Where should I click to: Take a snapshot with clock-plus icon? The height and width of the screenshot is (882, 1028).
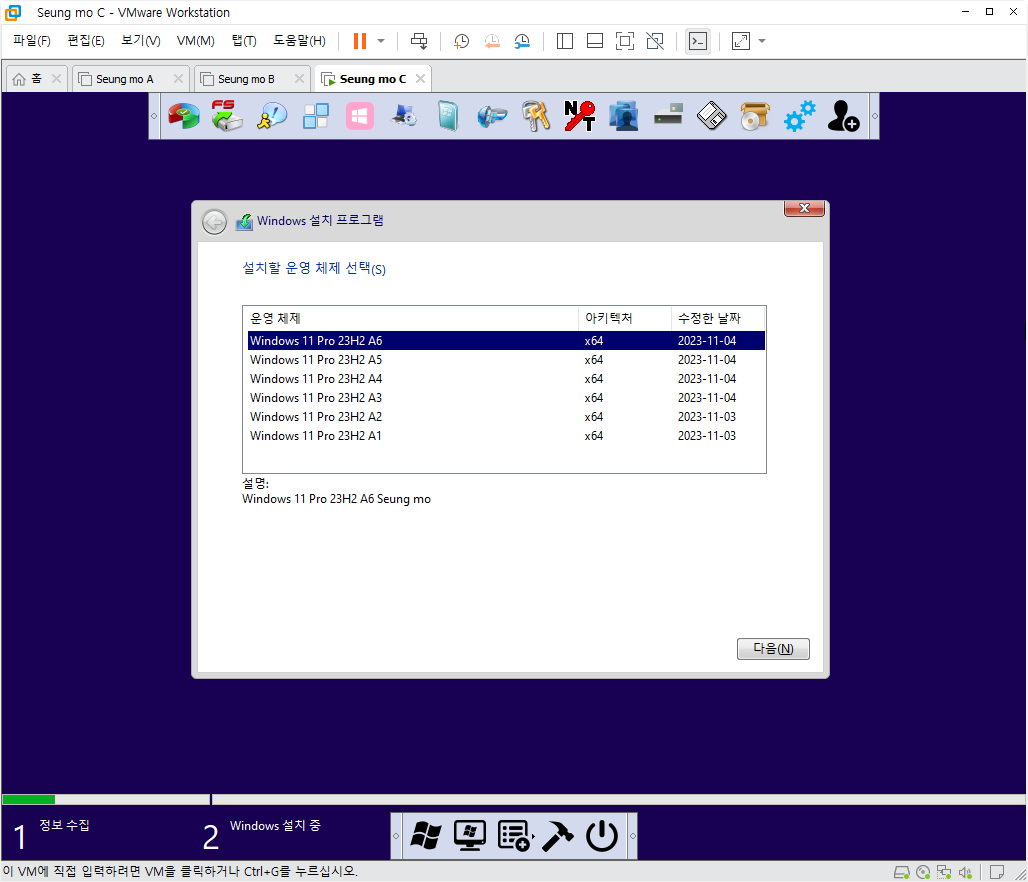462,41
